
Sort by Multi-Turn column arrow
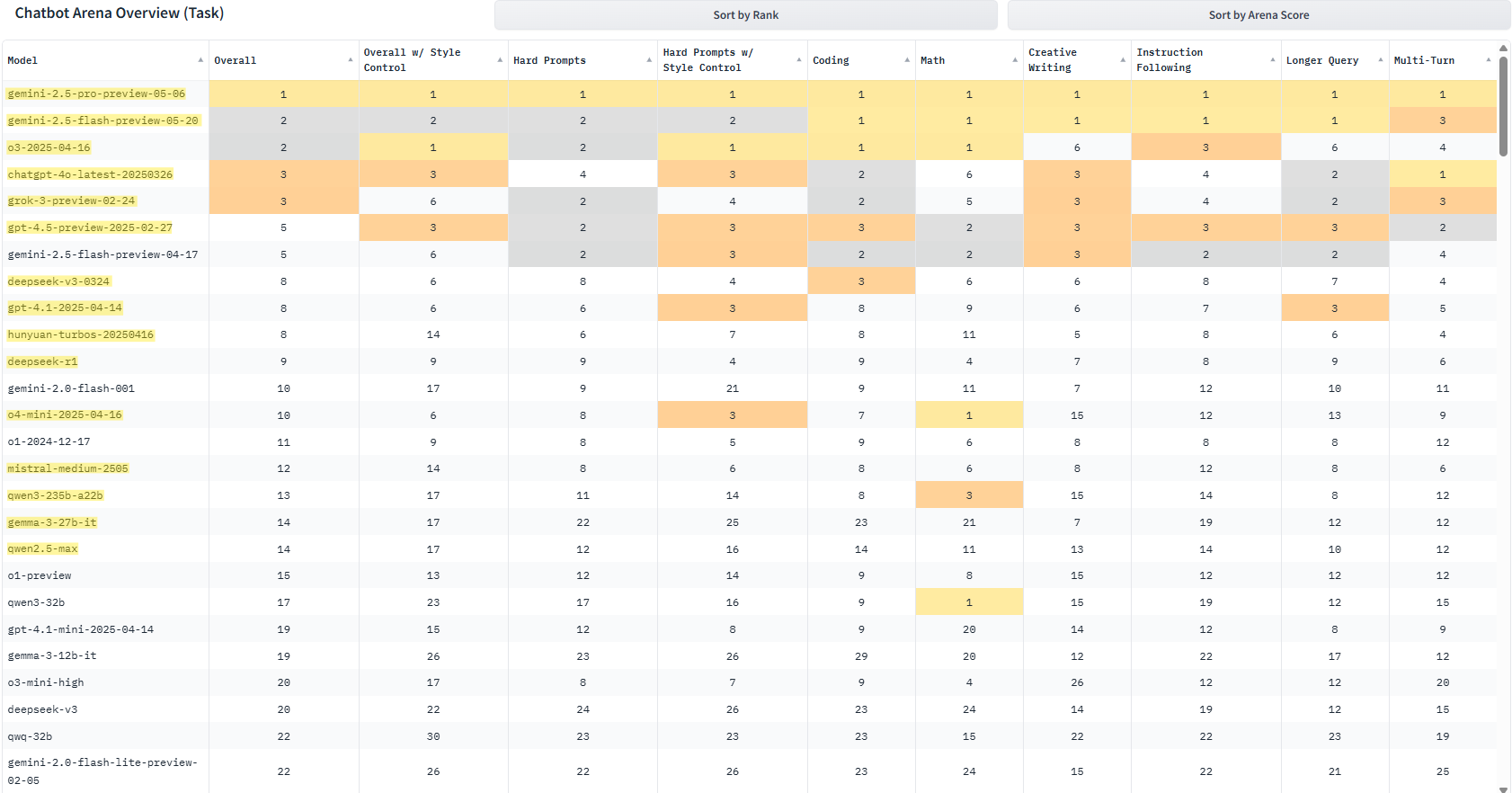click(x=1489, y=60)
